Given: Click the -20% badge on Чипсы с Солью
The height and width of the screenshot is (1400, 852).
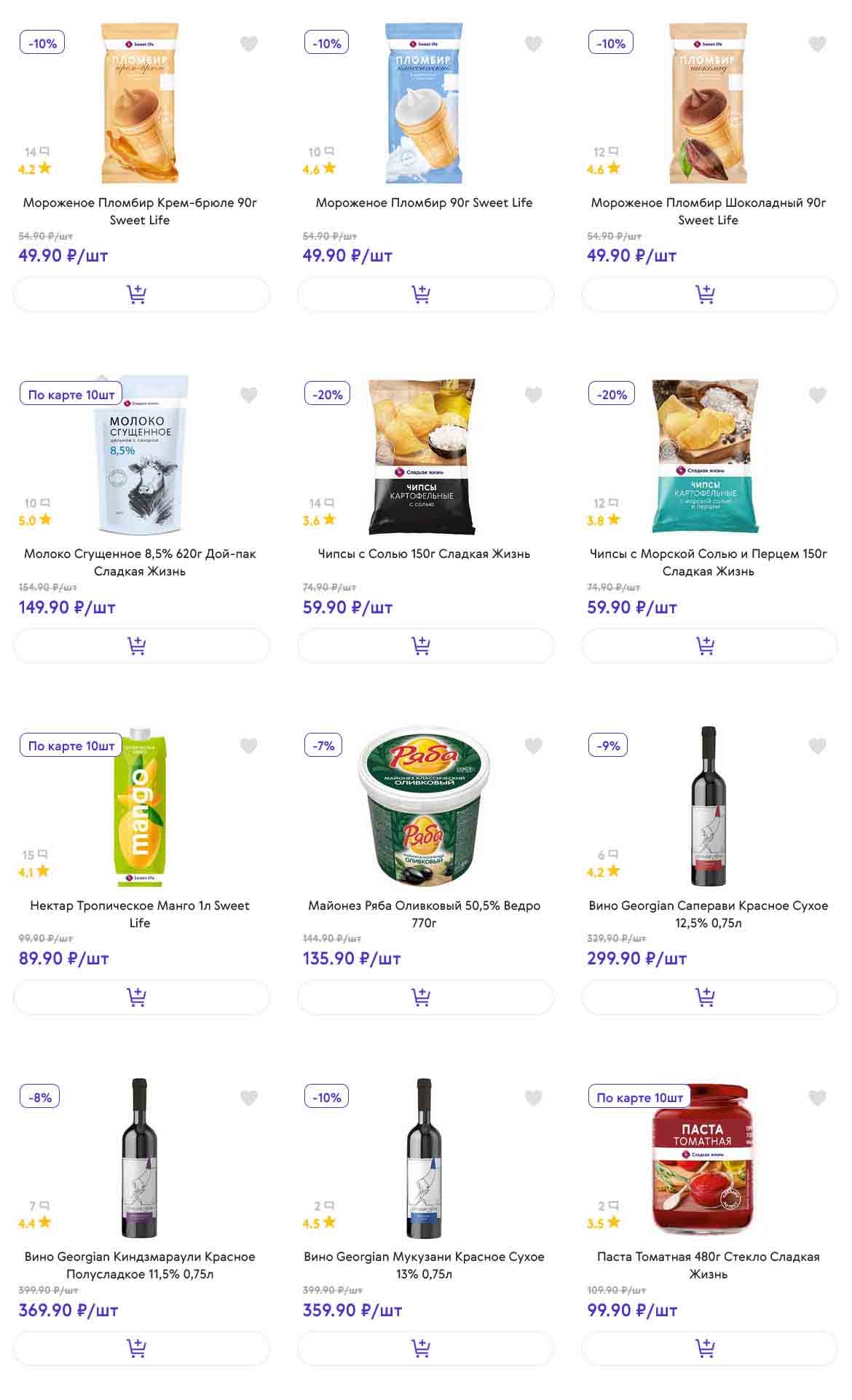Looking at the screenshot, I should click(x=327, y=394).
